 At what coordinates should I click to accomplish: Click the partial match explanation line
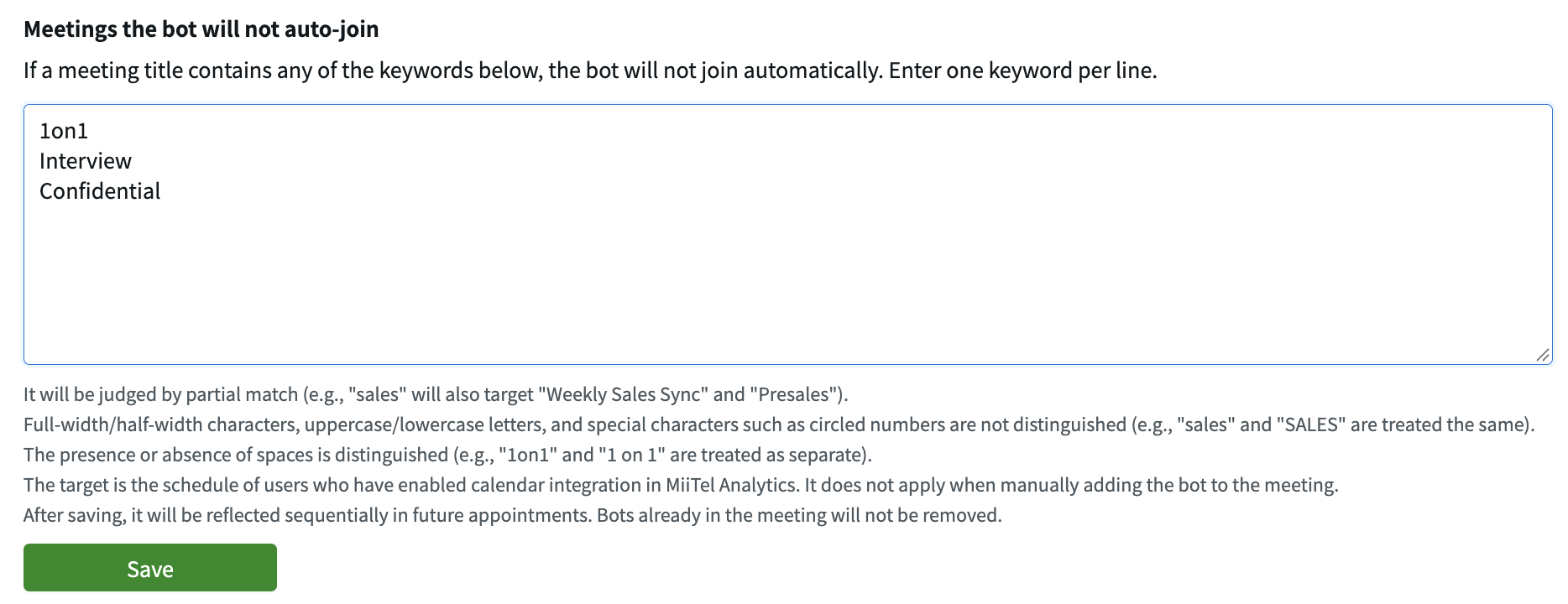point(436,394)
